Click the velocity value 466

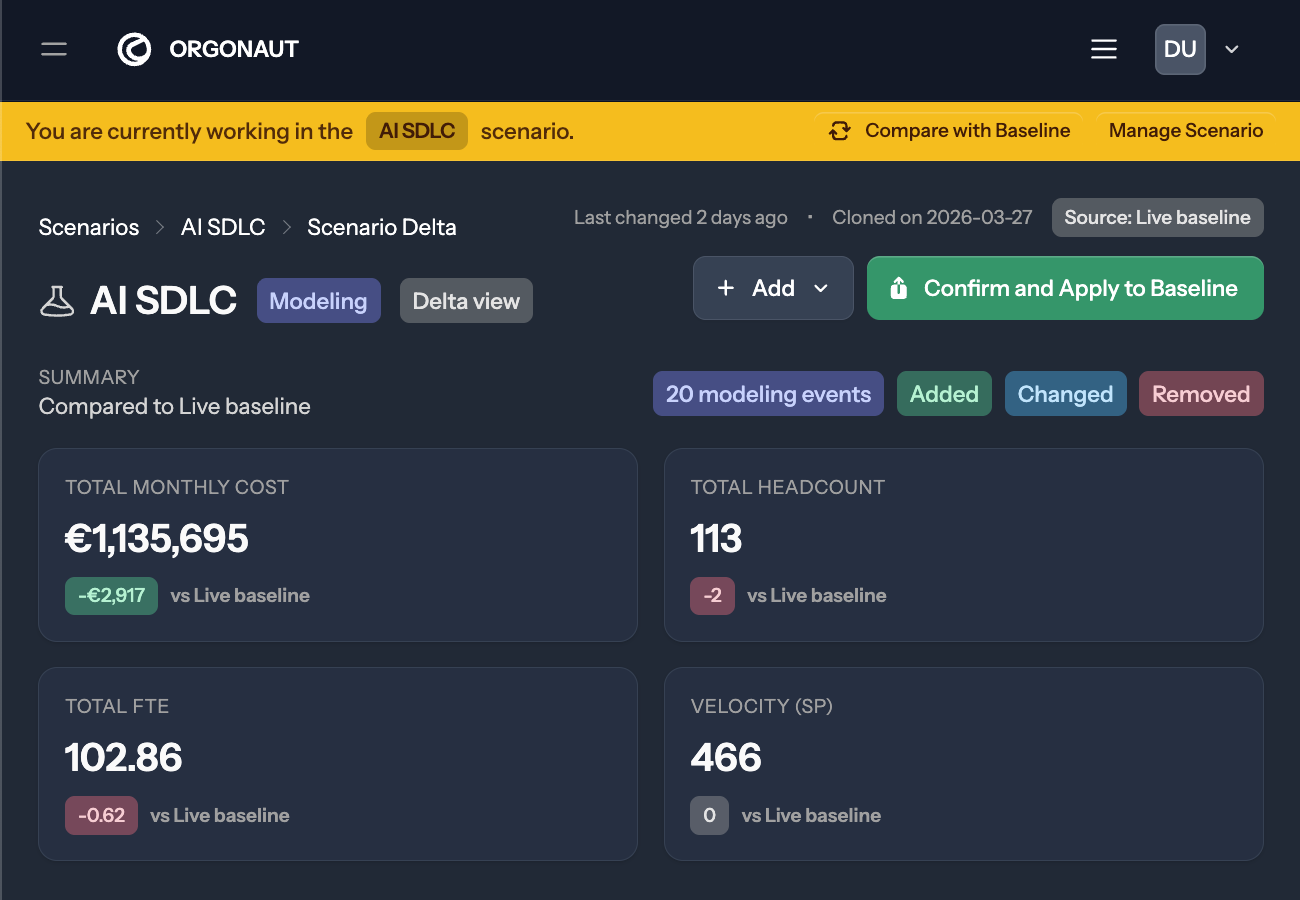click(x=726, y=758)
